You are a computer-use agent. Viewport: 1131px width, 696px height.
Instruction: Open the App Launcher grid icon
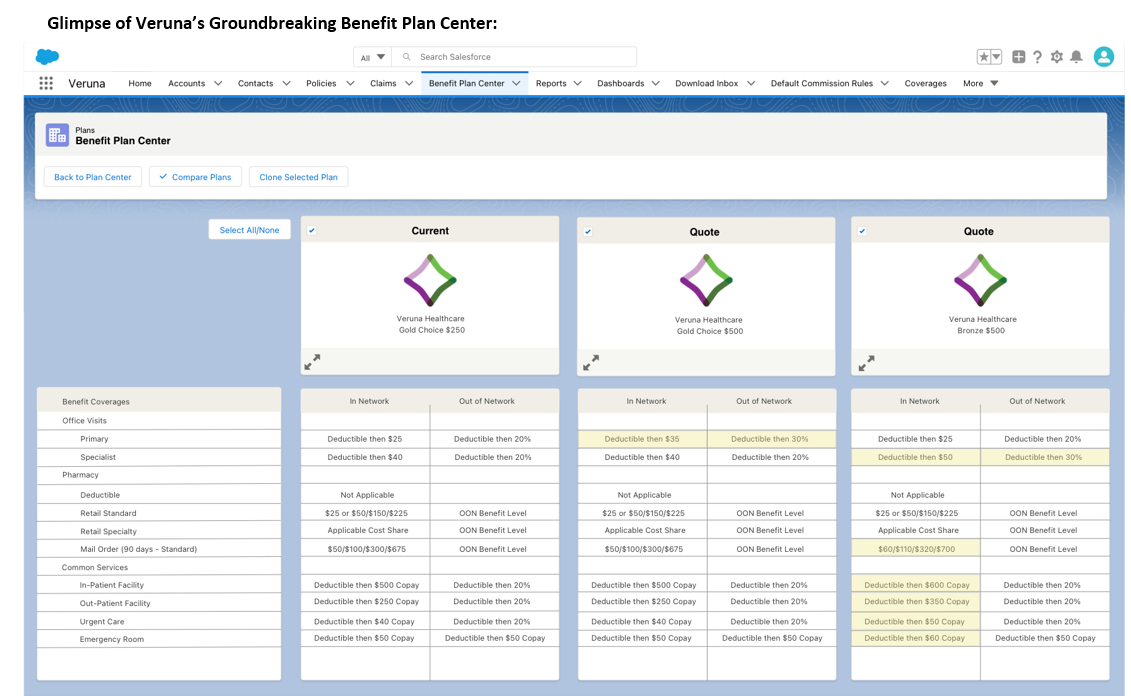coord(46,84)
